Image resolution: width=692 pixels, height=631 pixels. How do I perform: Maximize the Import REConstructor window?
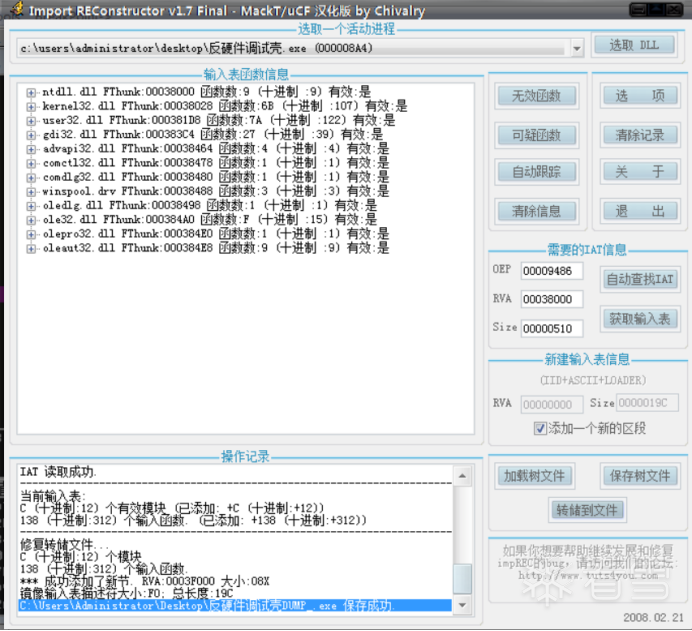pos(656,9)
